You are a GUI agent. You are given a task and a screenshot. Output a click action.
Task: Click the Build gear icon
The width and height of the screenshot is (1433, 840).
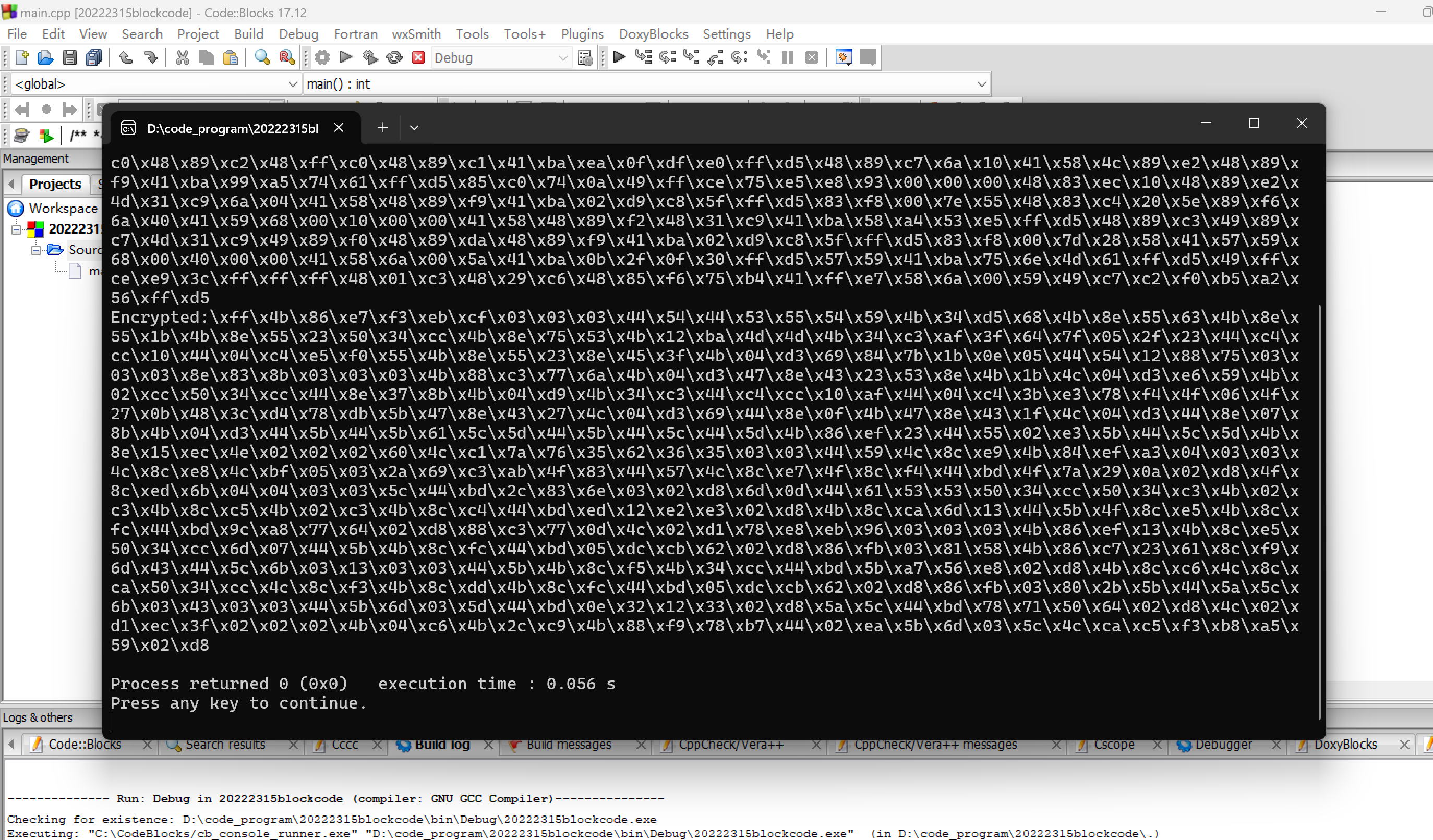tap(322, 57)
